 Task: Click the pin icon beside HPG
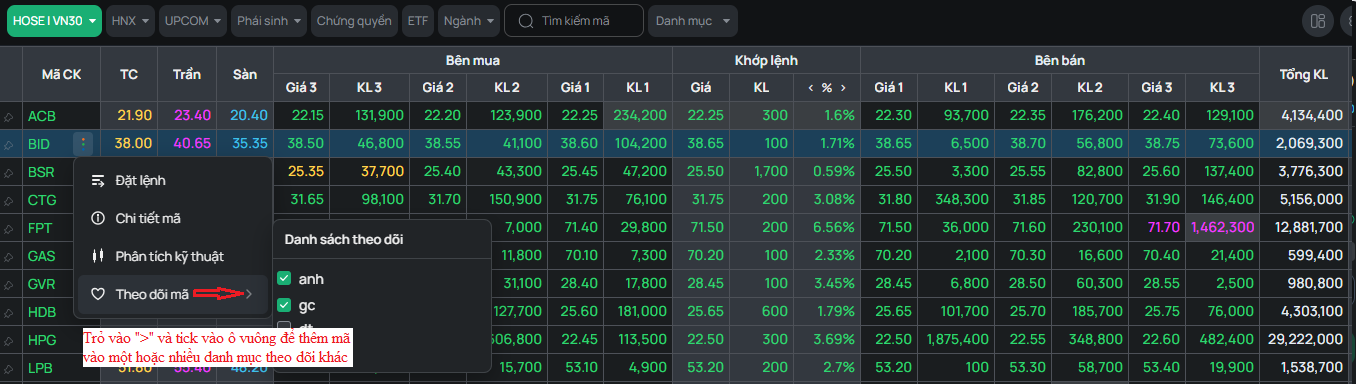9,341
